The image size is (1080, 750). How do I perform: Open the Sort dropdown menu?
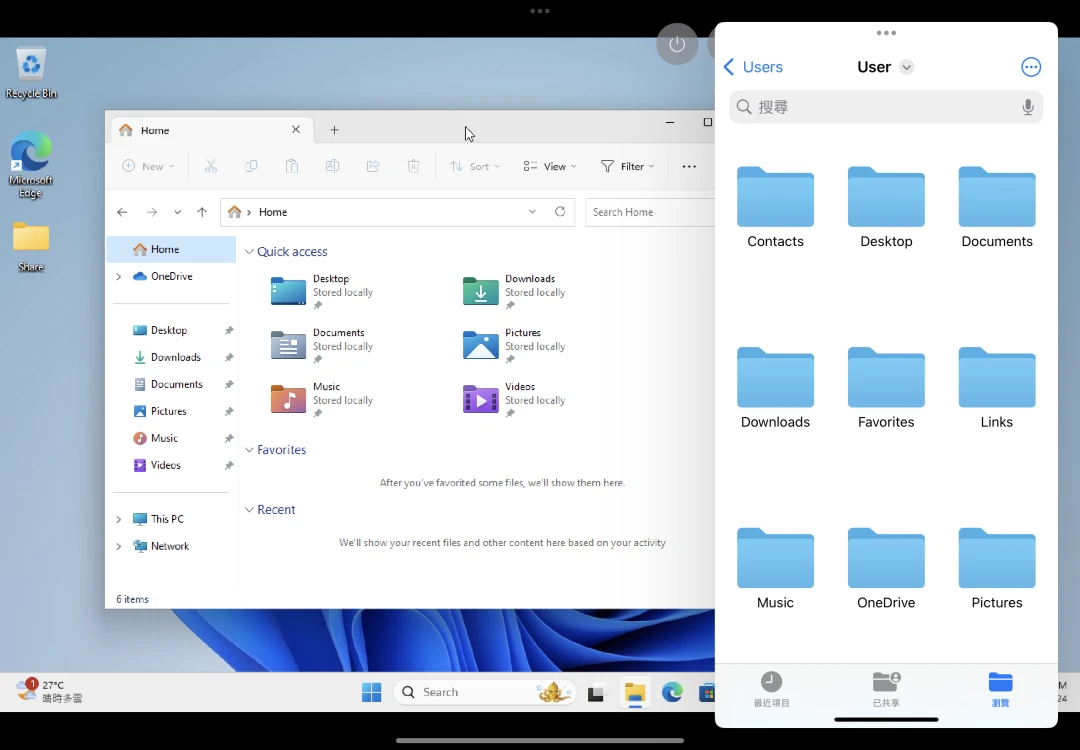pyautogui.click(x=474, y=166)
